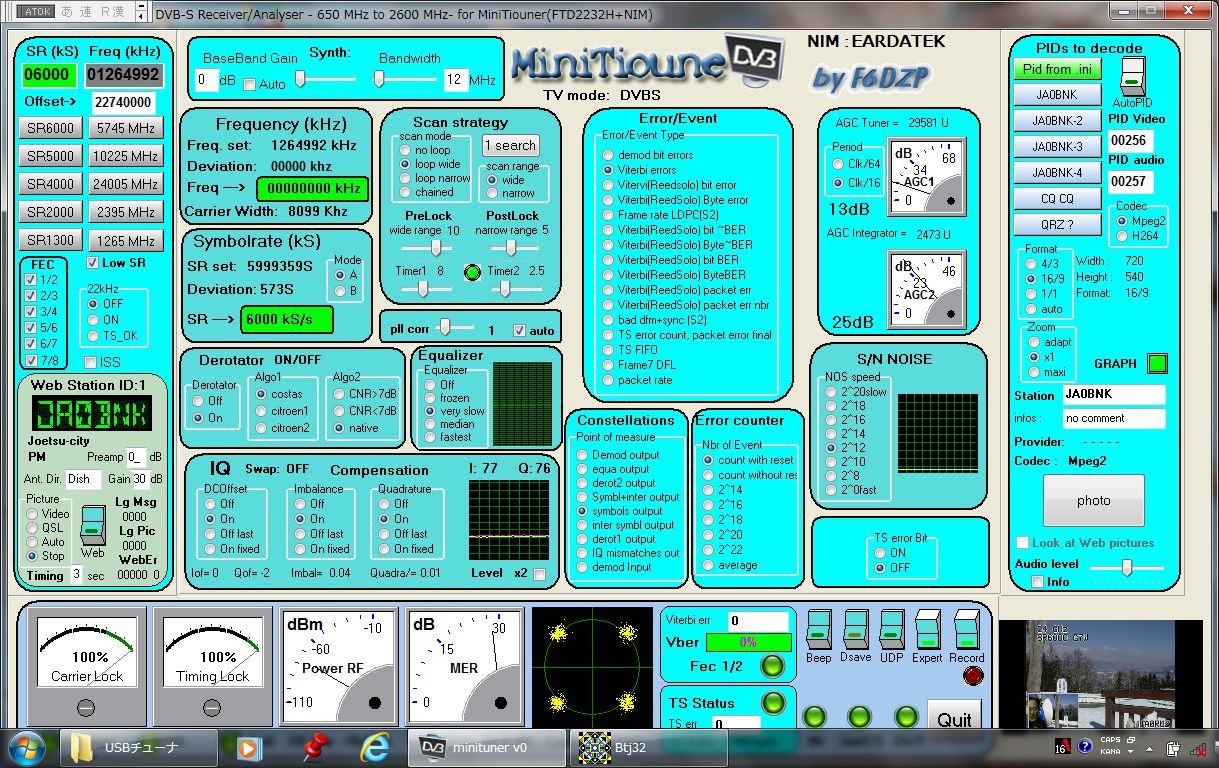Image resolution: width=1219 pixels, height=768 pixels.
Task: Click the AGC1 dB meter
Action: [x=926, y=178]
